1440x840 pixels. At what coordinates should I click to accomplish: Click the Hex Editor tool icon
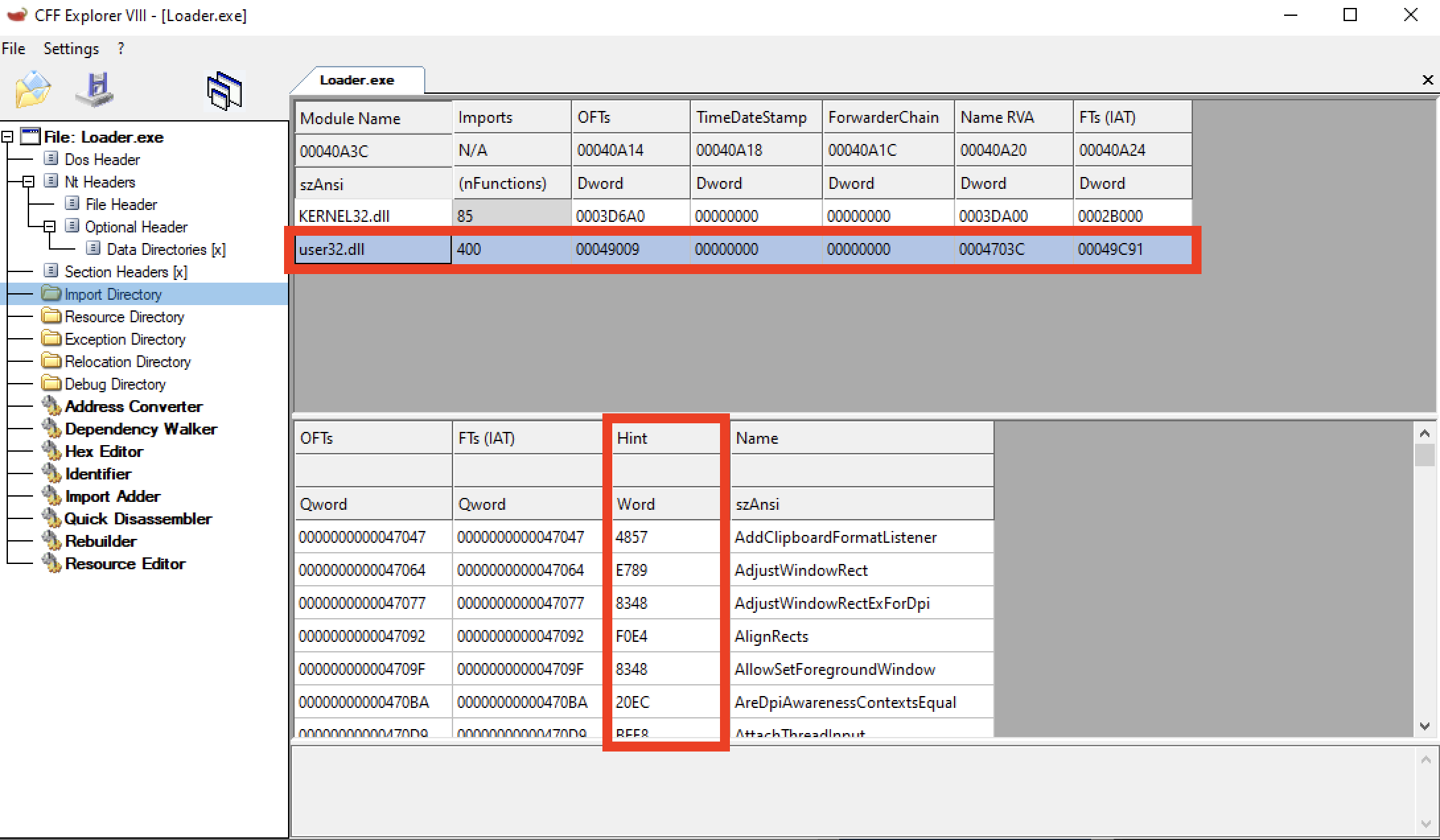coord(52,450)
